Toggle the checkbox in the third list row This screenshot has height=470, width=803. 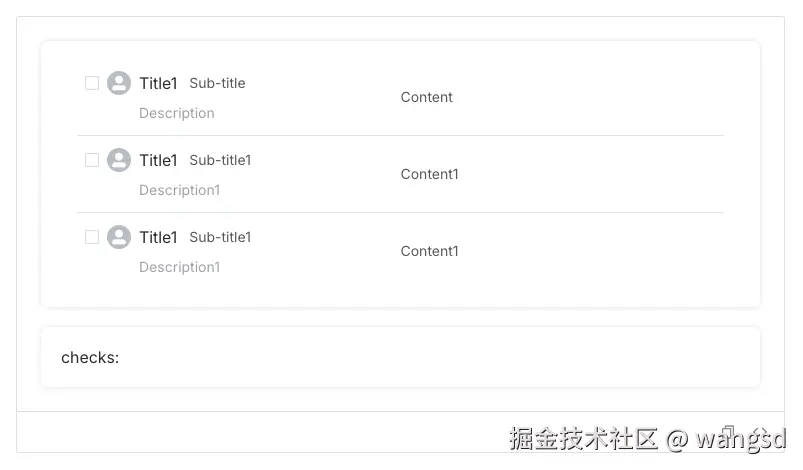[x=92, y=237]
